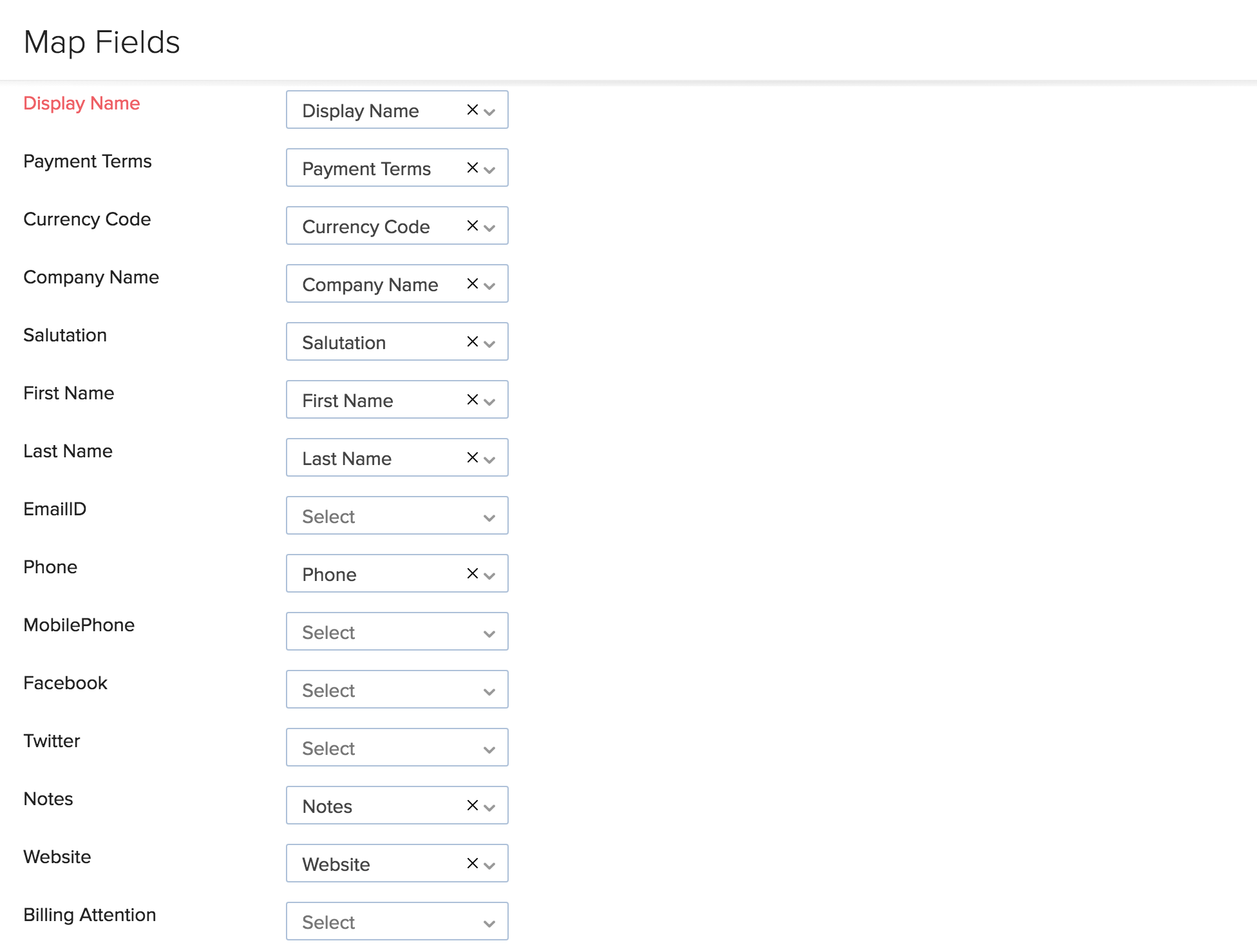This screenshot has height=952, width=1257.
Task: Clear the Display Name field mapping
Action: (x=473, y=109)
